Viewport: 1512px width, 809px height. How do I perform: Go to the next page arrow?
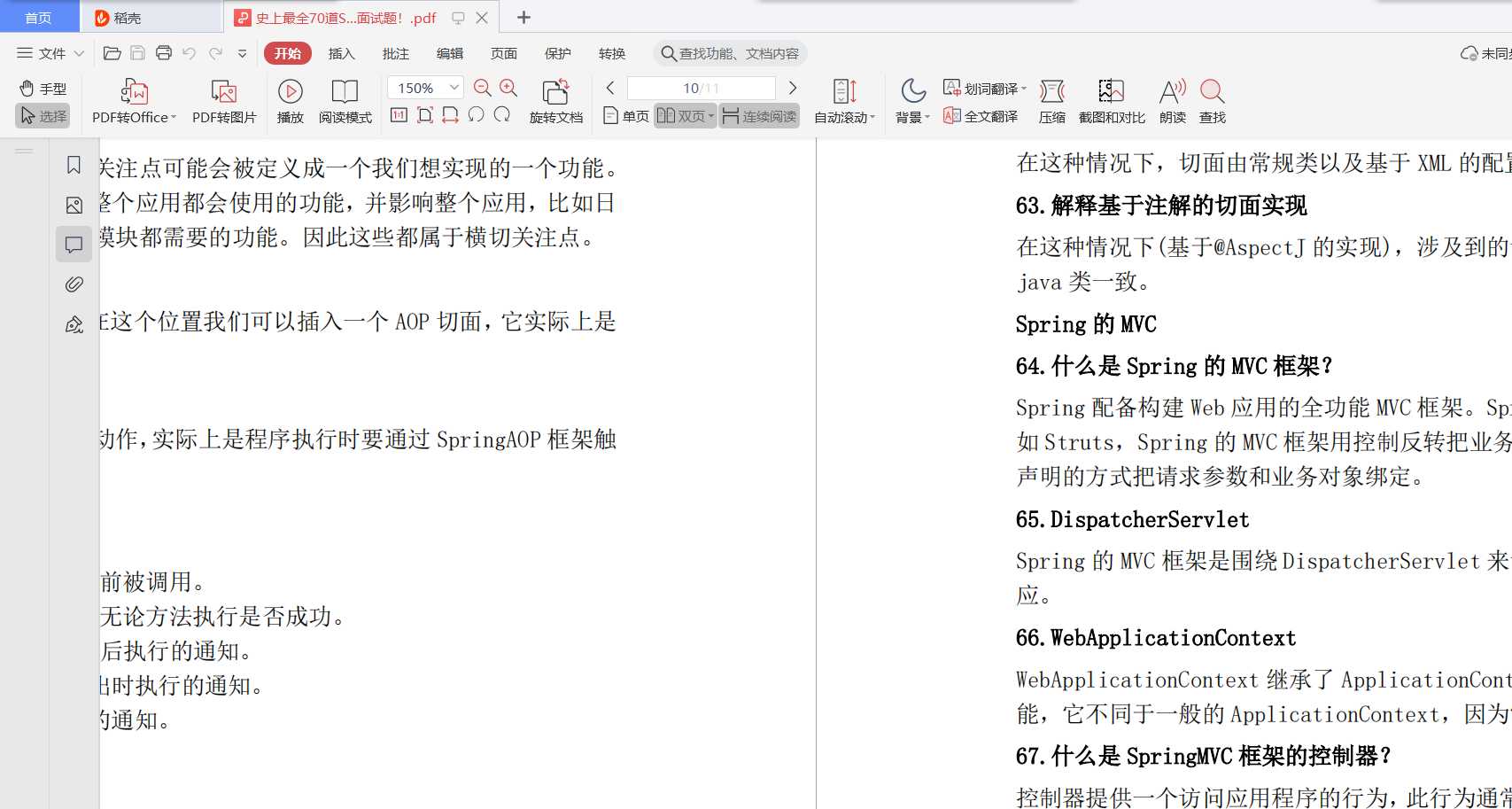(x=793, y=88)
